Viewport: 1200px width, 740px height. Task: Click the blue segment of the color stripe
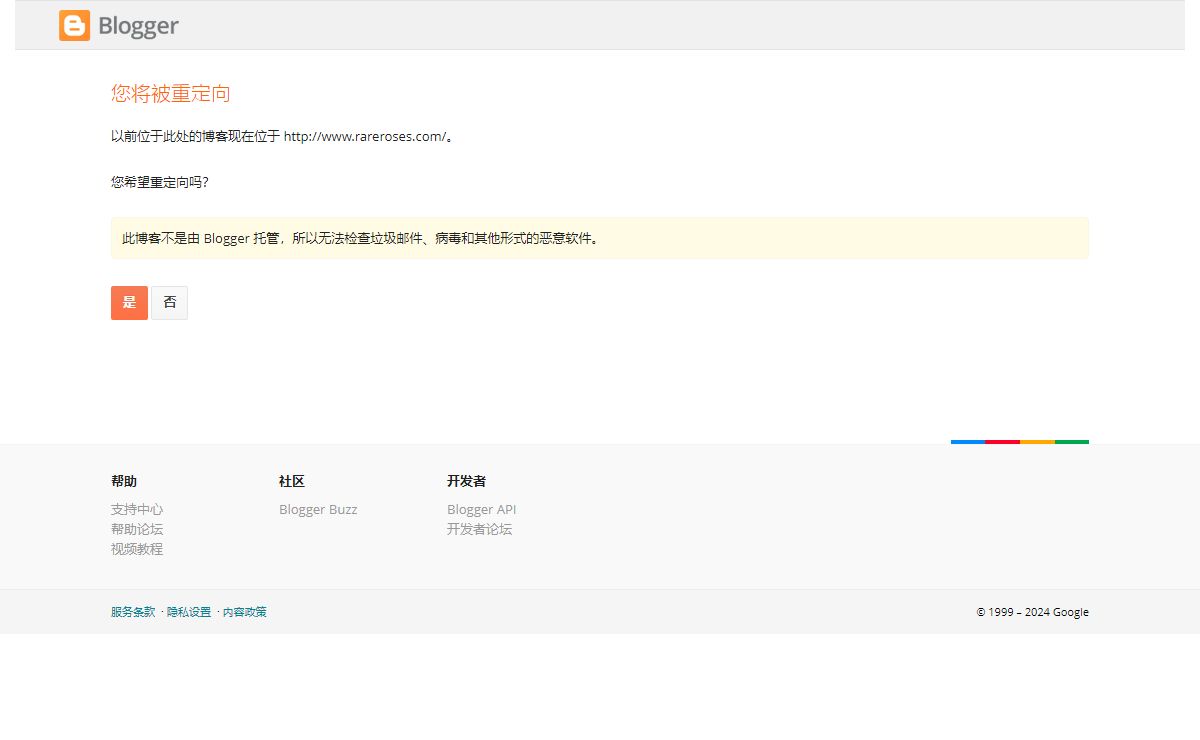pyautogui.click(x=968, y=442)
